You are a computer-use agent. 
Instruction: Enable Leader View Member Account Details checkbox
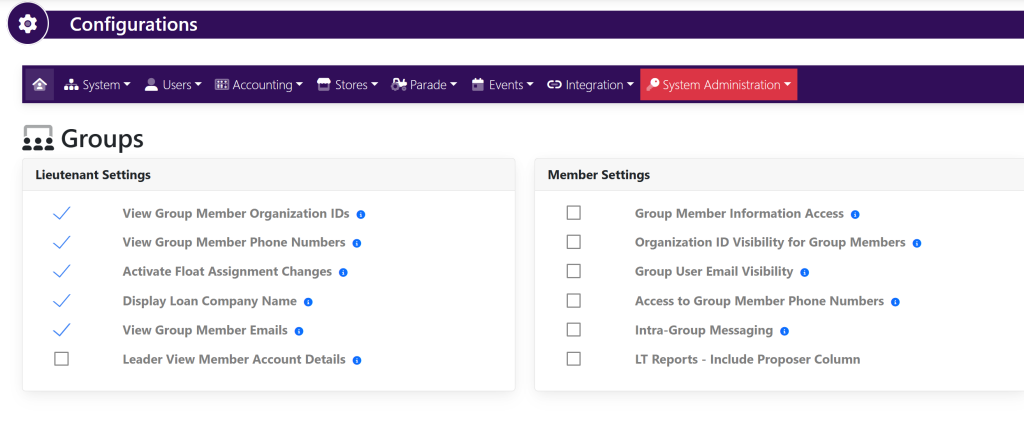tap(62, 359)
